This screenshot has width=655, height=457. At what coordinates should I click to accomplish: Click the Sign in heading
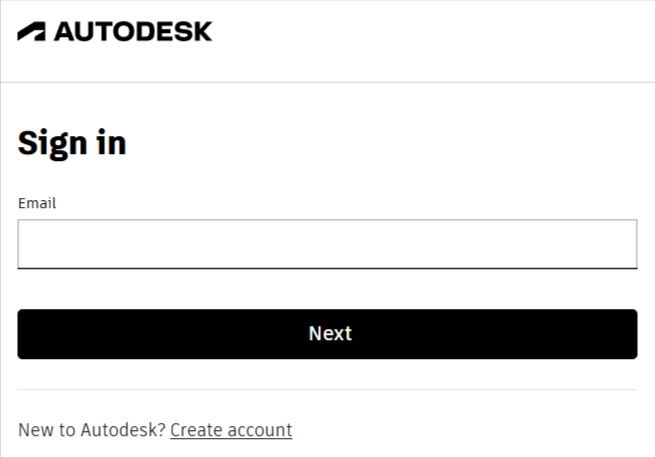[72, 143]
